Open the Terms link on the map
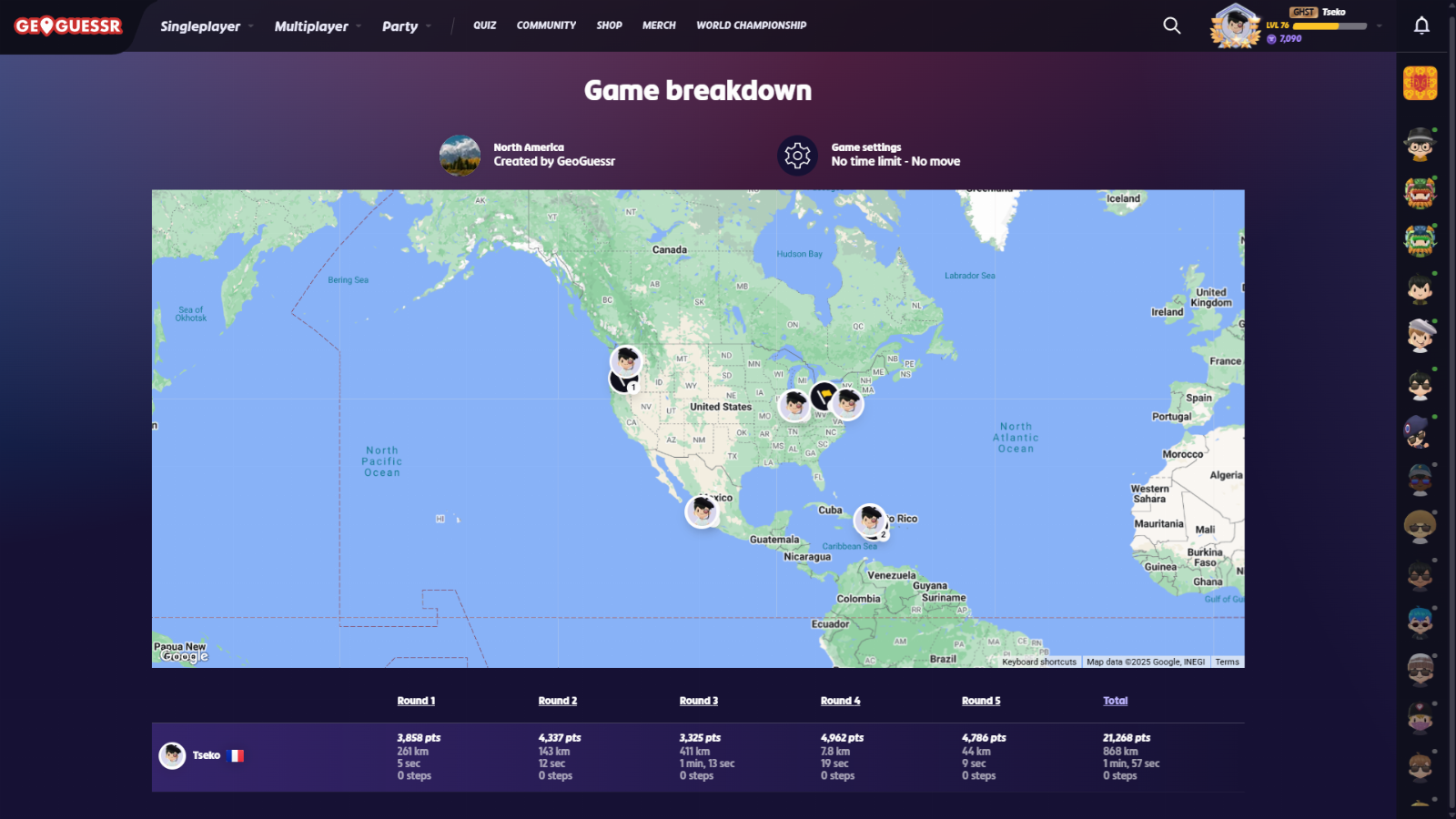Image resolution: width=1456 pixels, height=819 pixels. 1227,662
